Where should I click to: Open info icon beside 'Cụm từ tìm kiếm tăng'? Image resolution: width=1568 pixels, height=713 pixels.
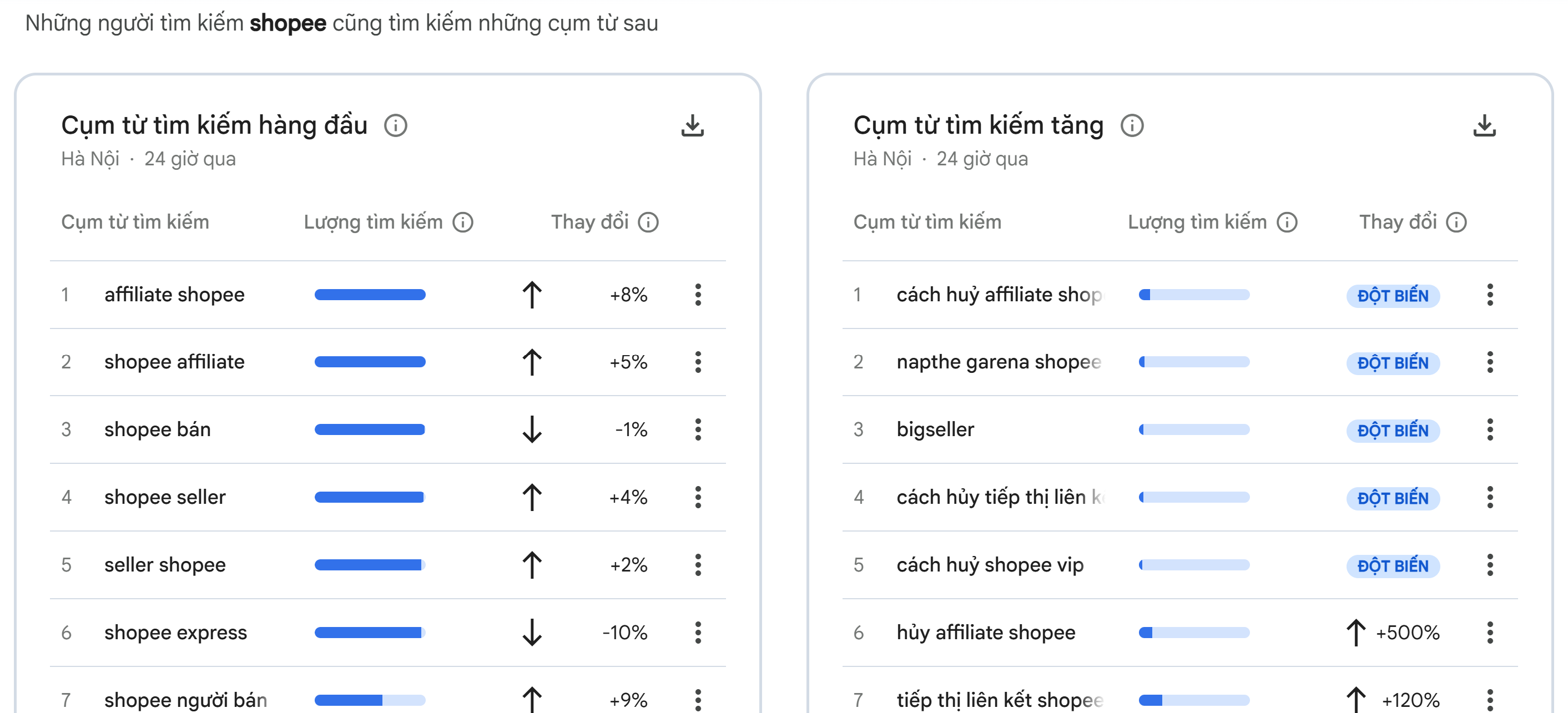pos(1132,126)
